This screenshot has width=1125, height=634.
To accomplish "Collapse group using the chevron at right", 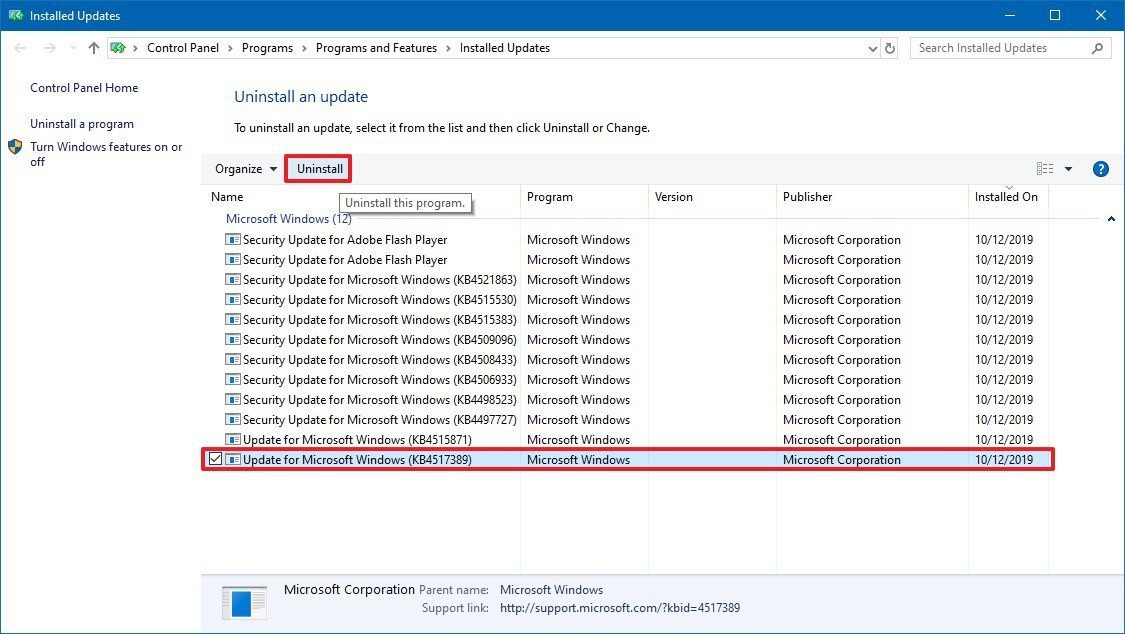I will (x=1111, y=219).
